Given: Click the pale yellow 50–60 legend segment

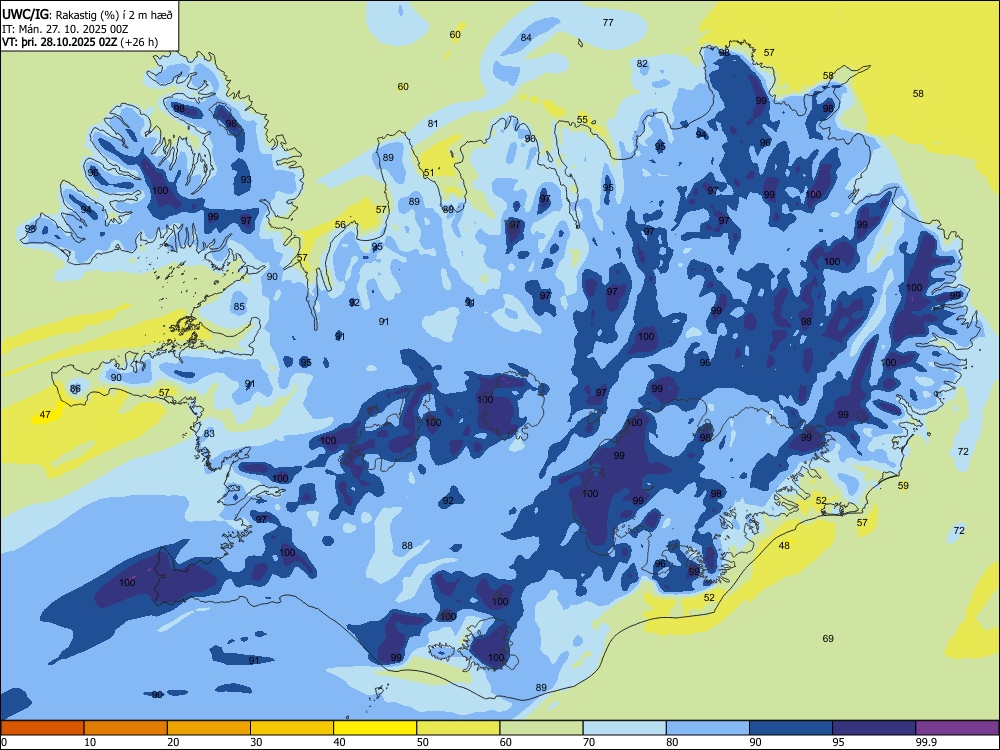Looking at the screenshot, I should pyautogui.click(x=458, y=728).
